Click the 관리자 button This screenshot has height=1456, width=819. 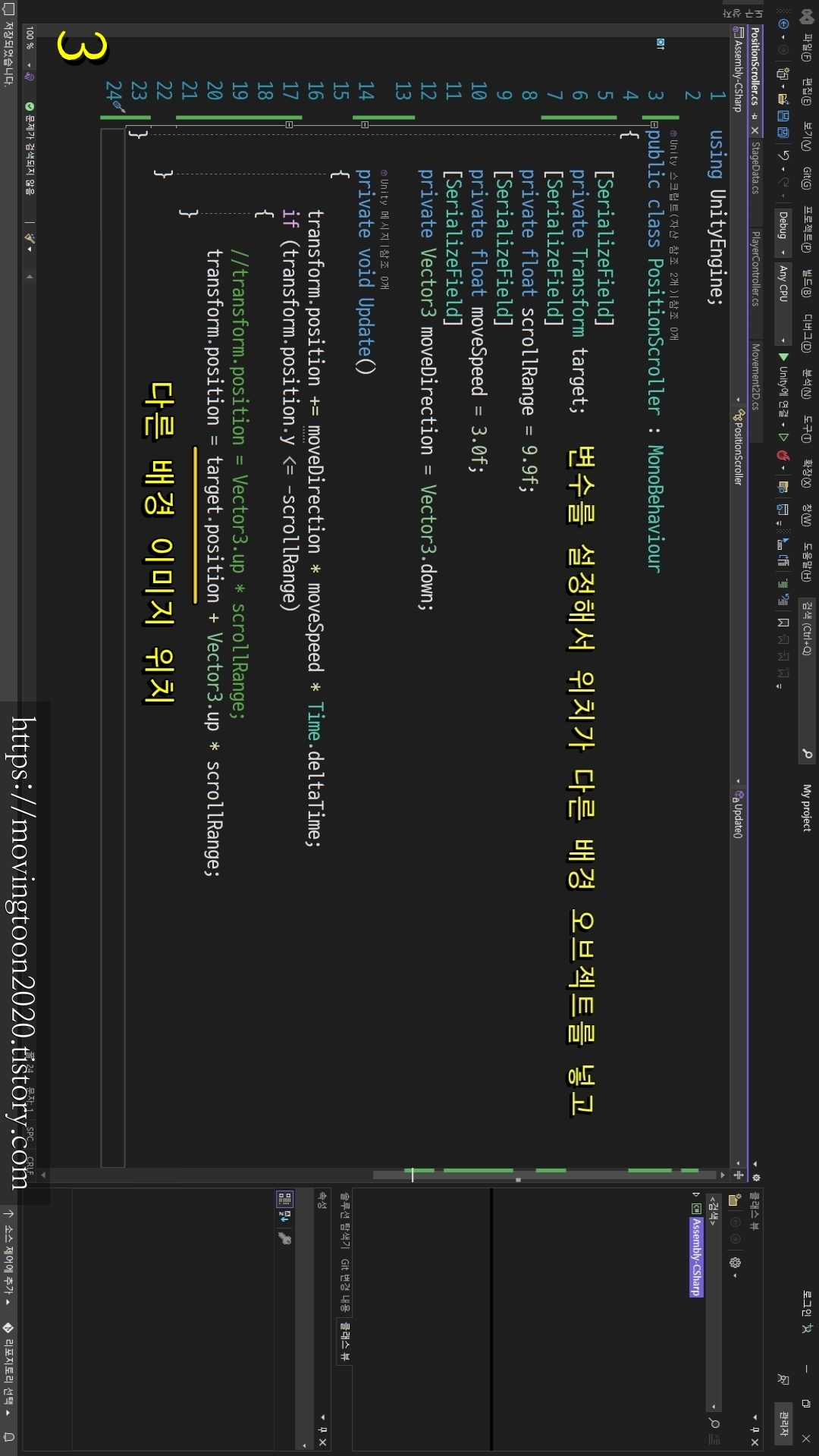784,1423
